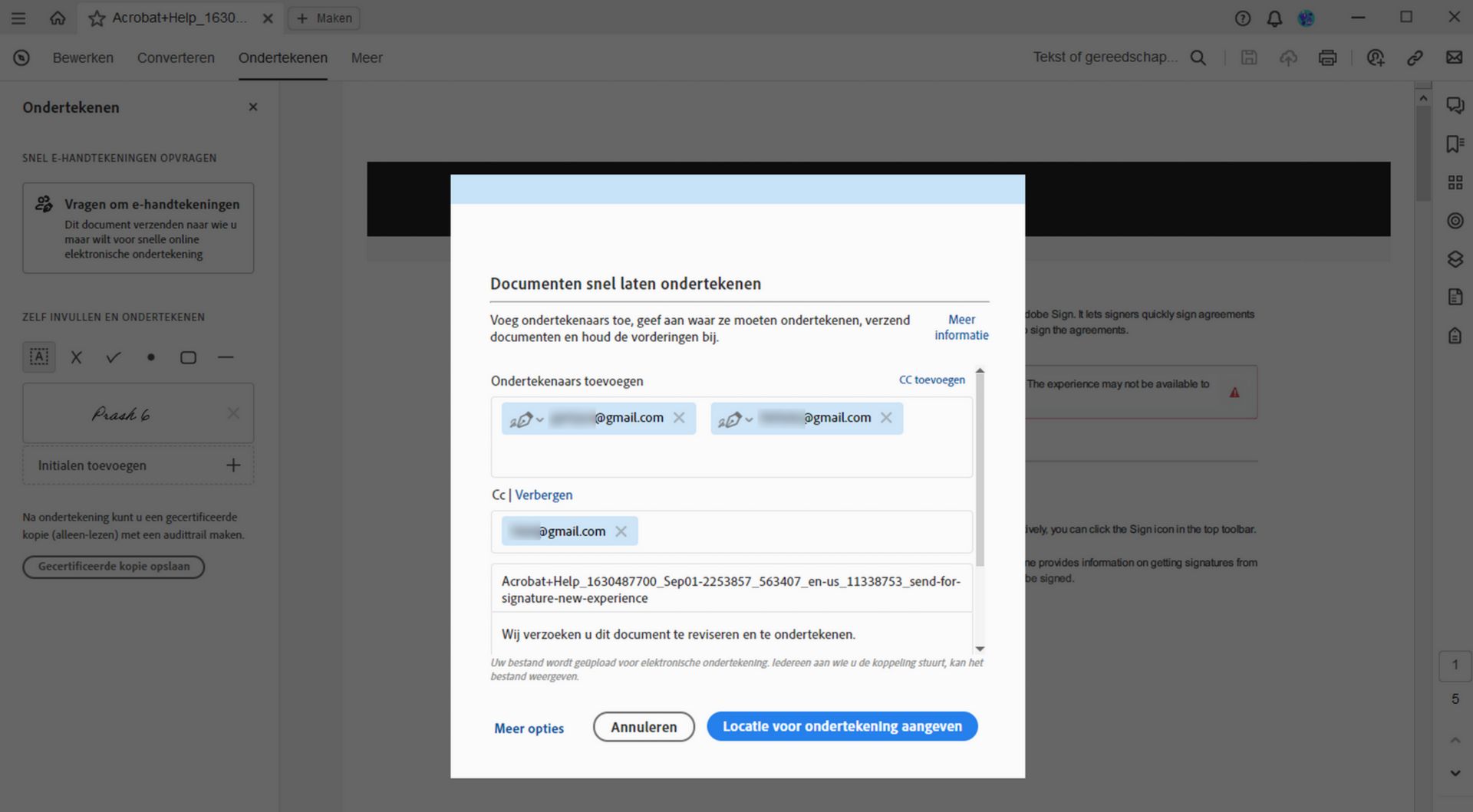Select the X mark annotation tool
Image resolution: width=1473 pixels, height=812 pixels.
(76, 357)
